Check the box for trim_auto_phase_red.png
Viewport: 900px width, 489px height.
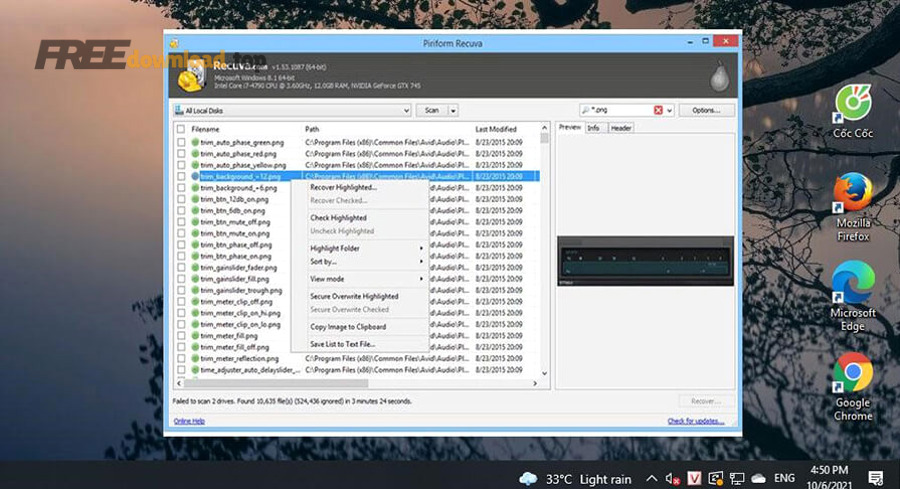(181, 154)
